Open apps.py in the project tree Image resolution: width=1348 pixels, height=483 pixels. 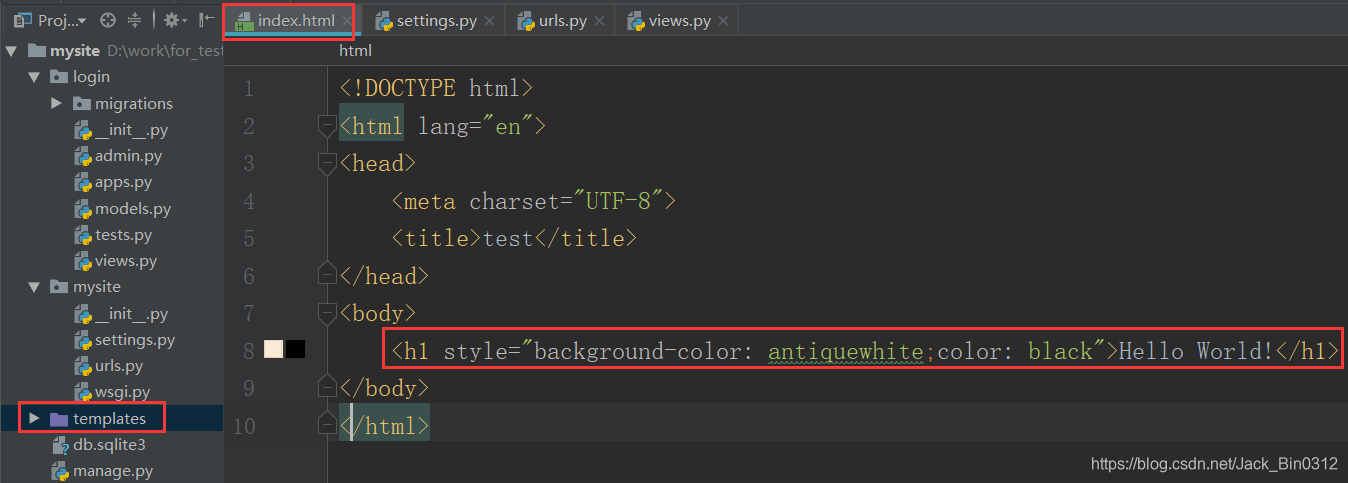123,182
